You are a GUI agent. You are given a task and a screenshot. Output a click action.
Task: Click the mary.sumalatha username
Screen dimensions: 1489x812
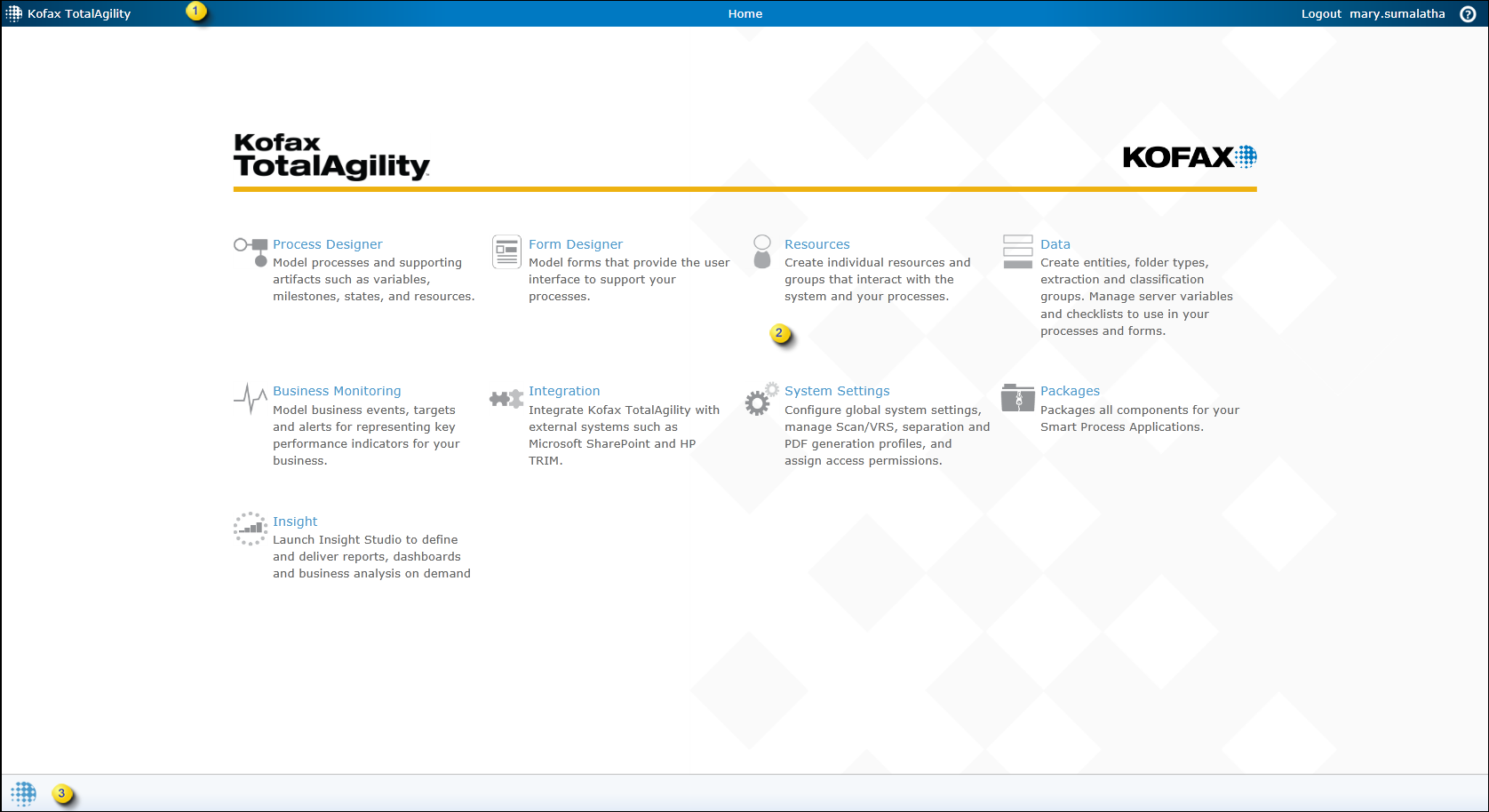click(1397, 14)
